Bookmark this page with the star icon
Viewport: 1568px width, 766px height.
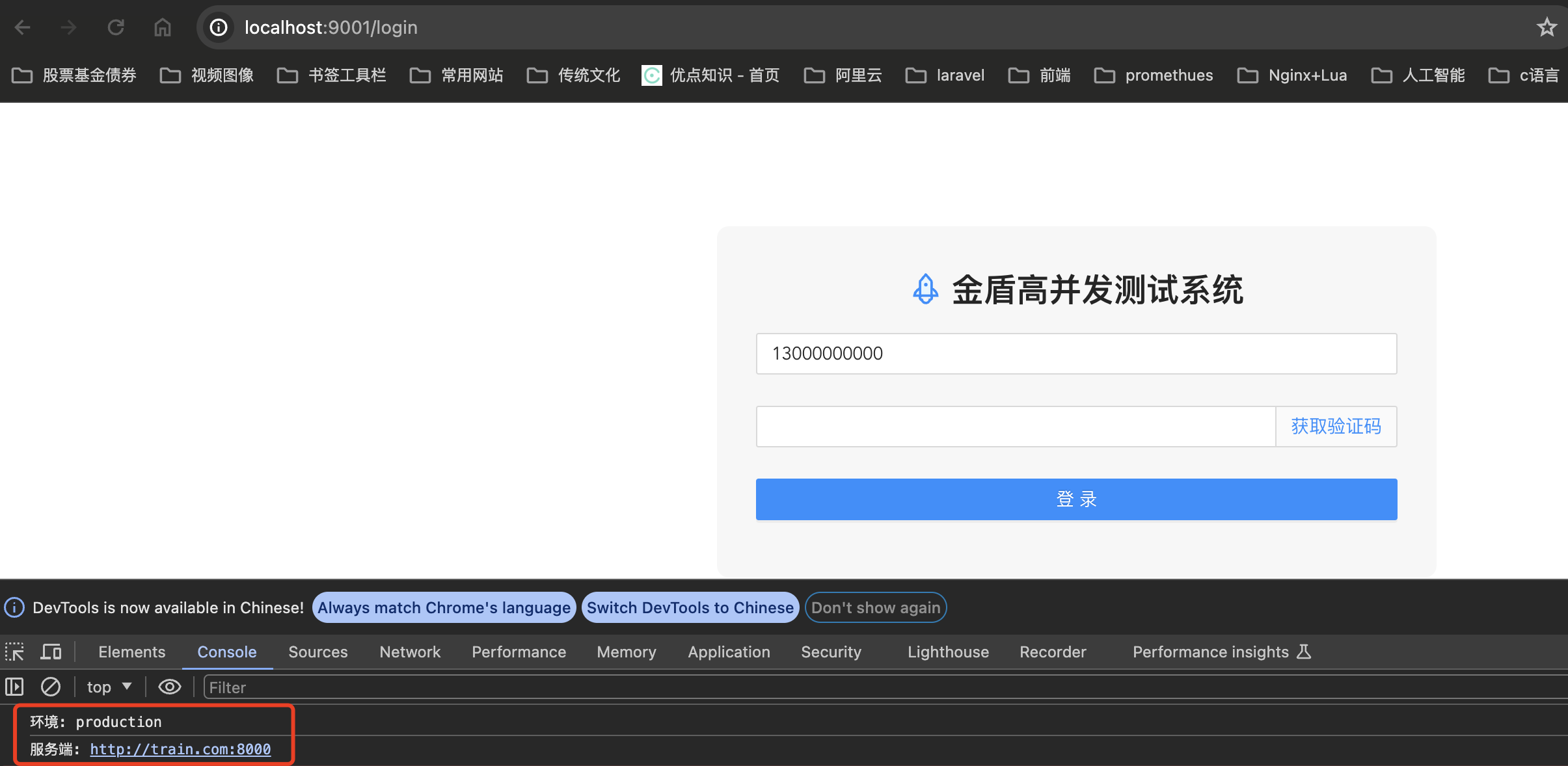coord(1546,27)
